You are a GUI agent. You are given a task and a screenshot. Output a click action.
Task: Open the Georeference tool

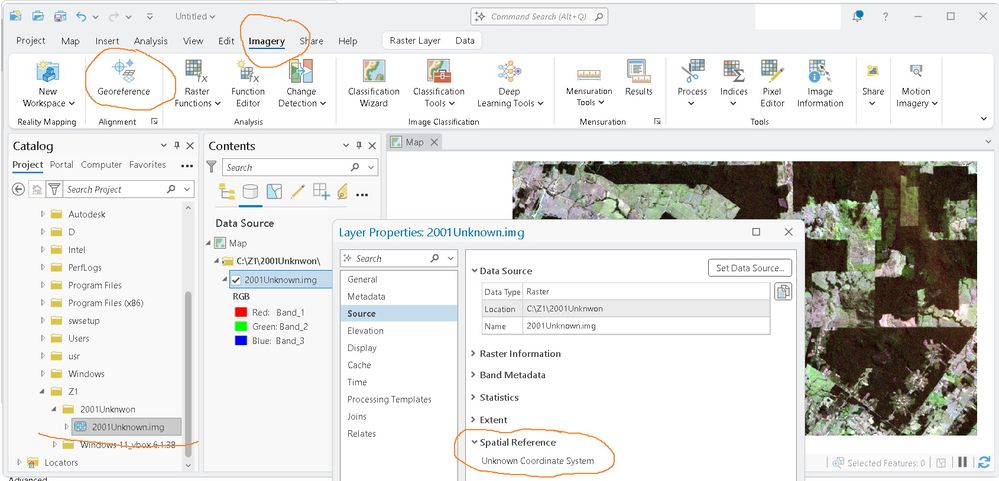pos(124,78)
